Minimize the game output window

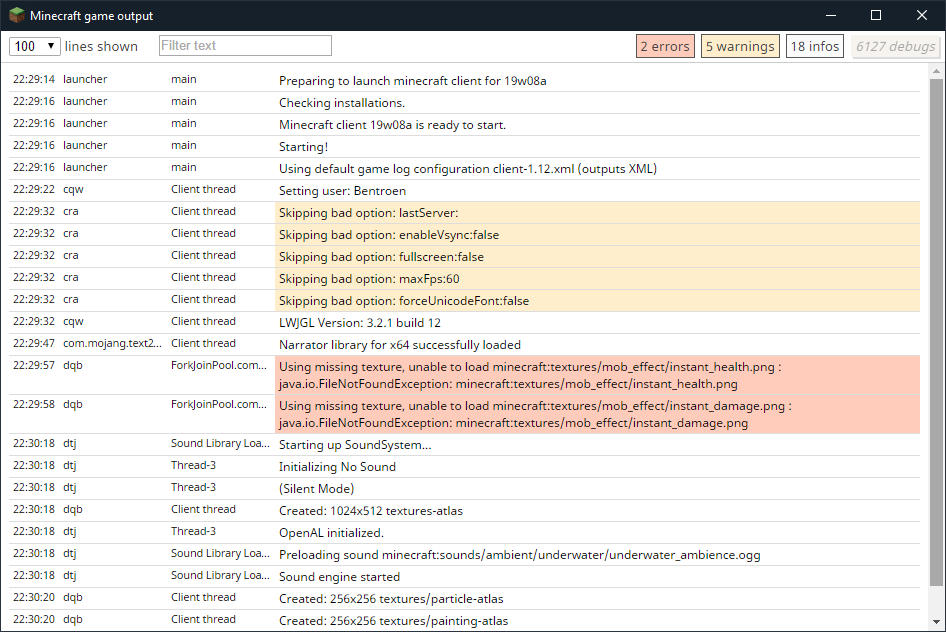coord(830,15)
